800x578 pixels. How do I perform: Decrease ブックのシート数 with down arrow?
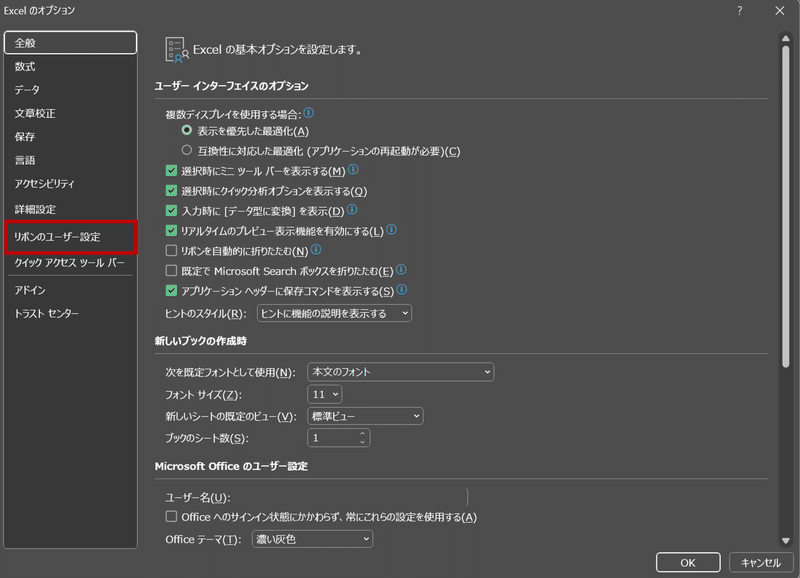coord(362,442)
